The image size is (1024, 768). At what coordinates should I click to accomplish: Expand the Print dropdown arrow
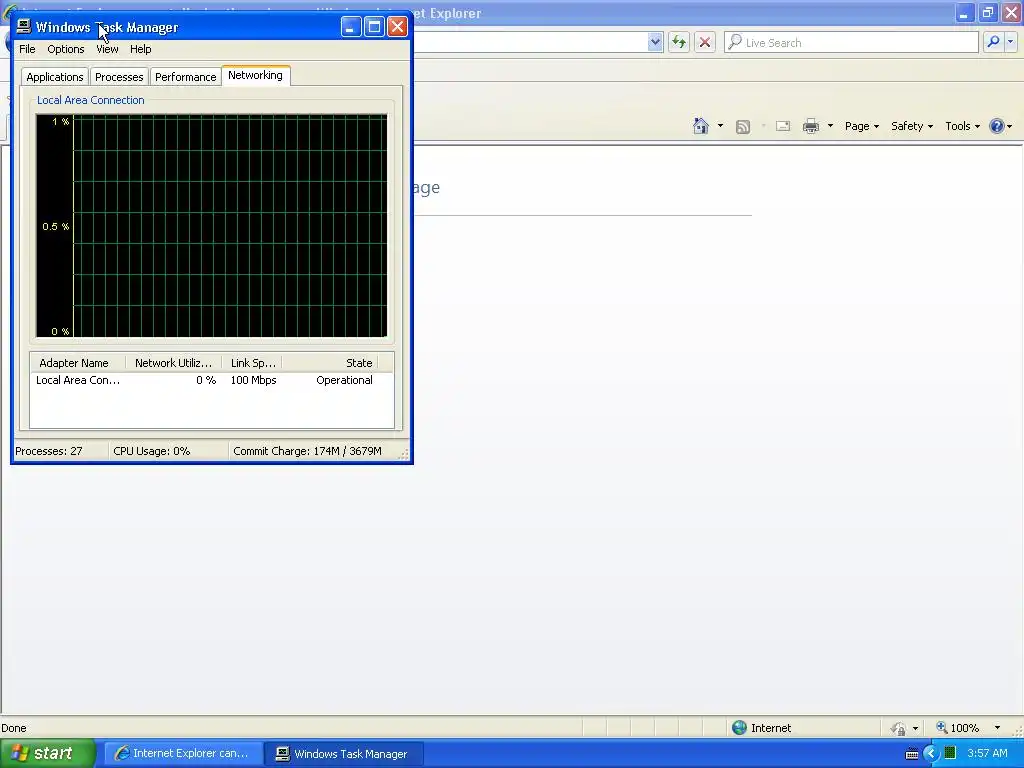[x=830, y=126]
